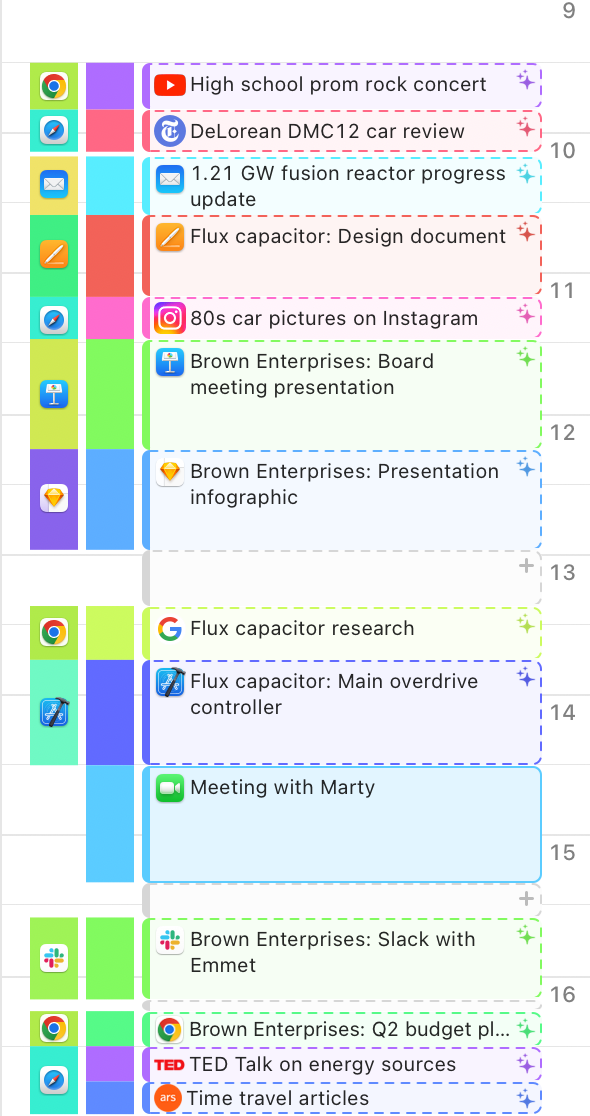Click the Safari icon beside the DeLorean car review row
590x1116 pixels.
point(54,131)
